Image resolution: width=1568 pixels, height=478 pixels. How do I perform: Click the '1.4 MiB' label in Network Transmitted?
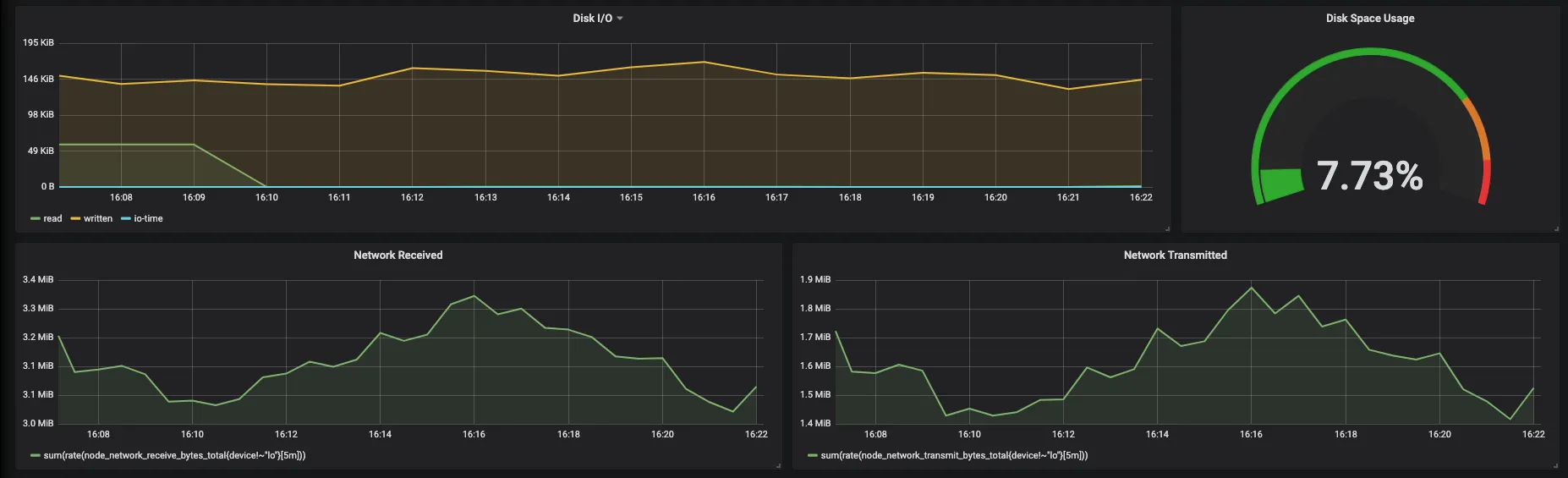coord(815,423)
